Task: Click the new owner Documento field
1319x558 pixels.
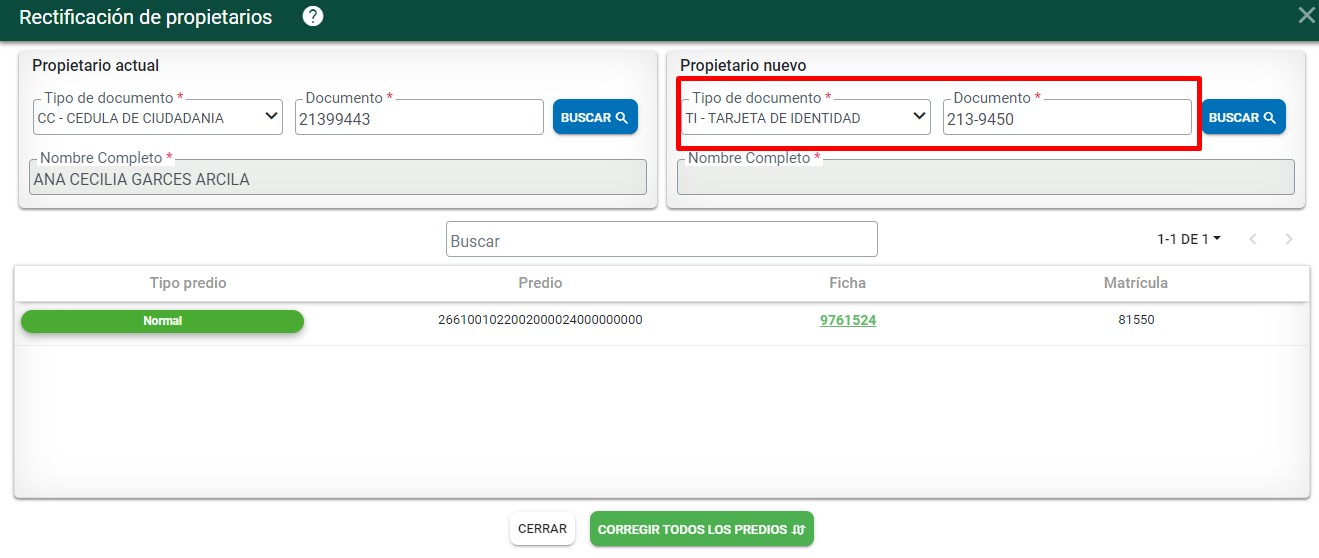Action: click(x=1066, y=118)
